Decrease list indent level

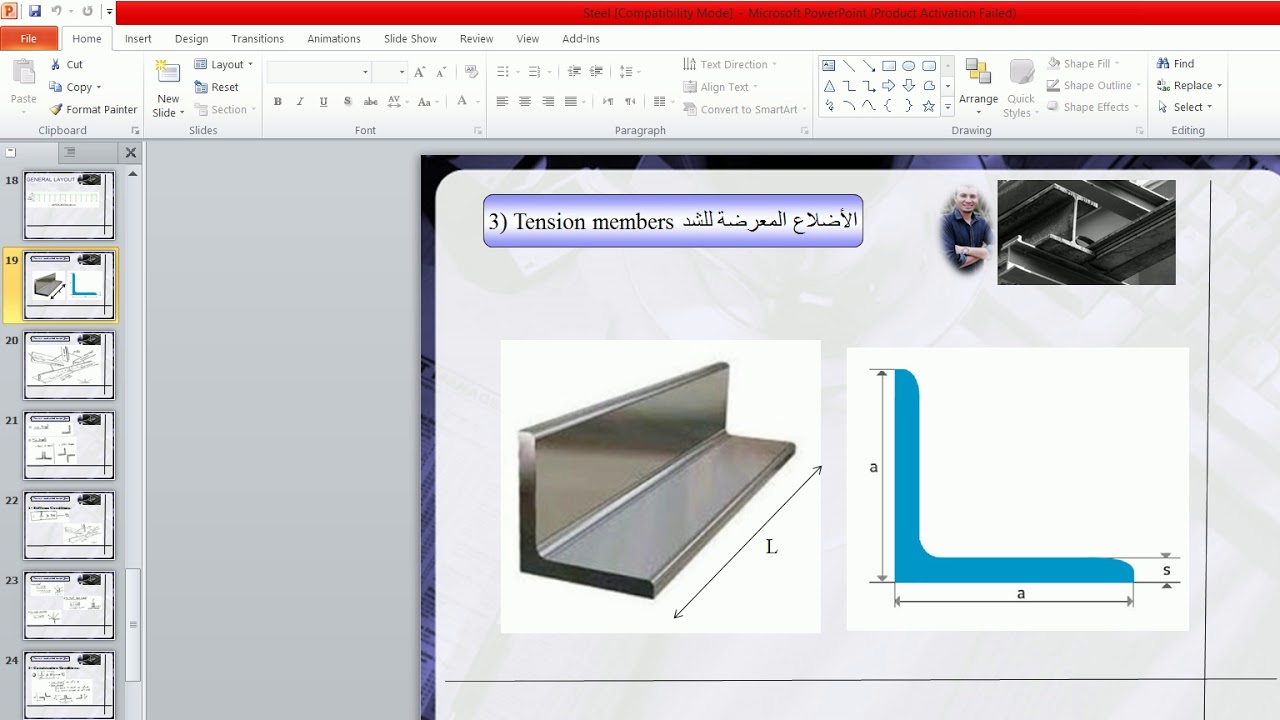[574, 72]
